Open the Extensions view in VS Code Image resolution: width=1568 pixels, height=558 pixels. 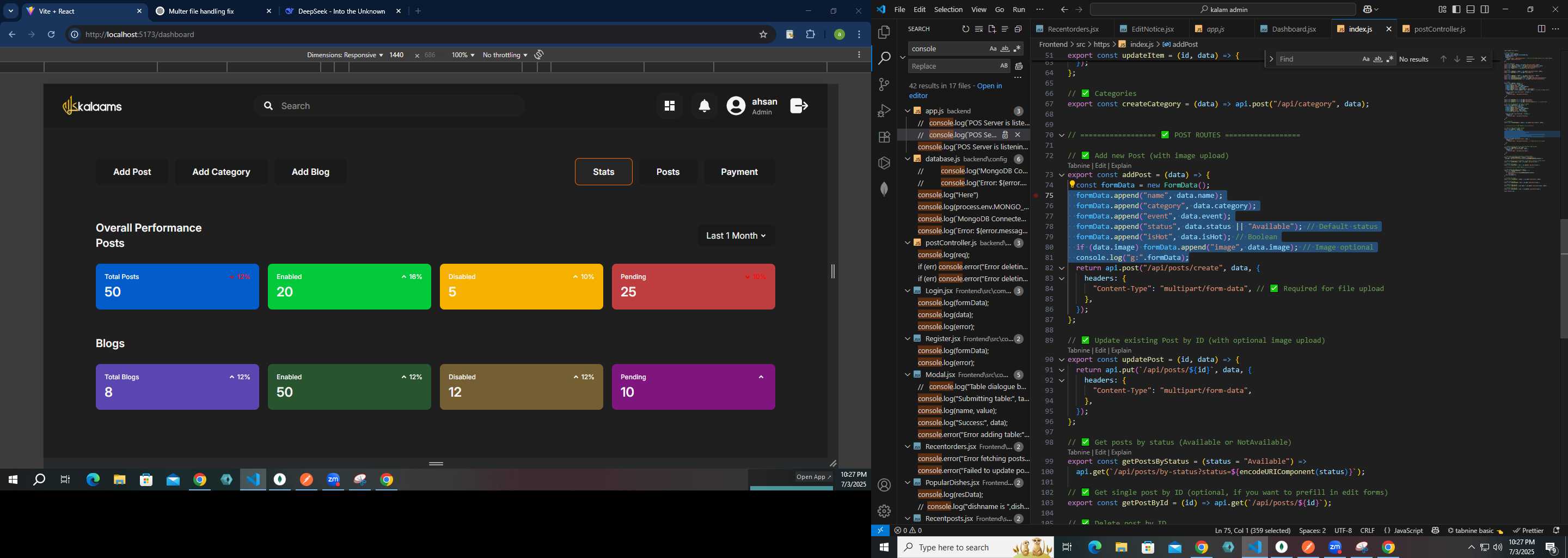884,137
